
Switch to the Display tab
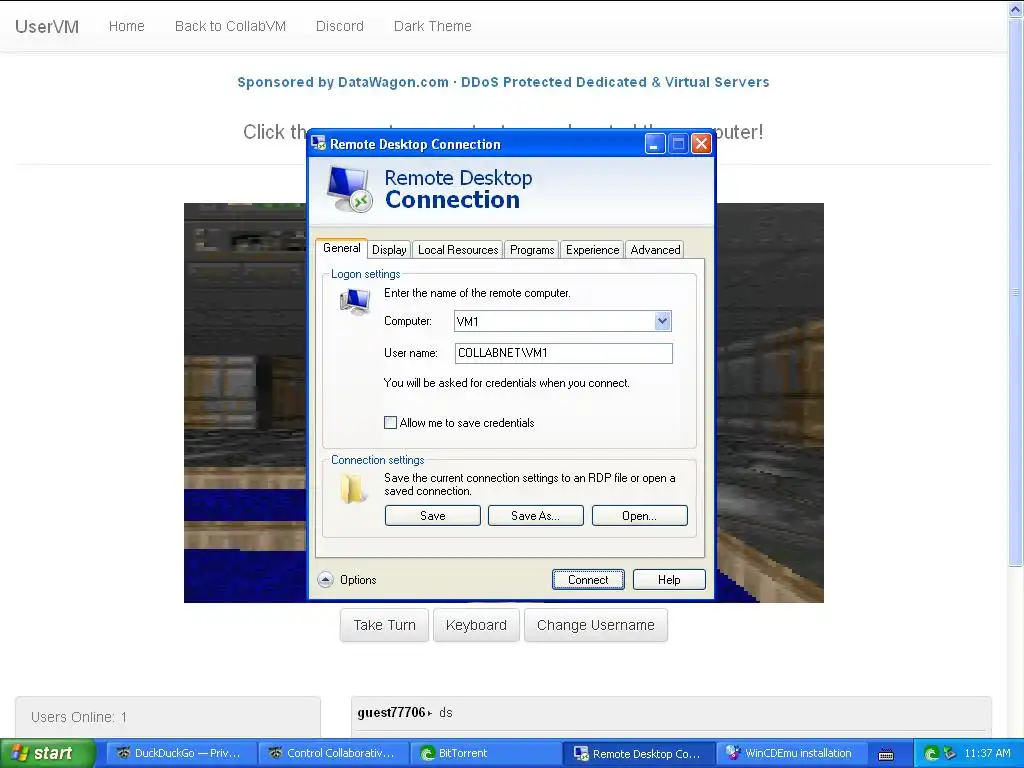click(389, 249)
